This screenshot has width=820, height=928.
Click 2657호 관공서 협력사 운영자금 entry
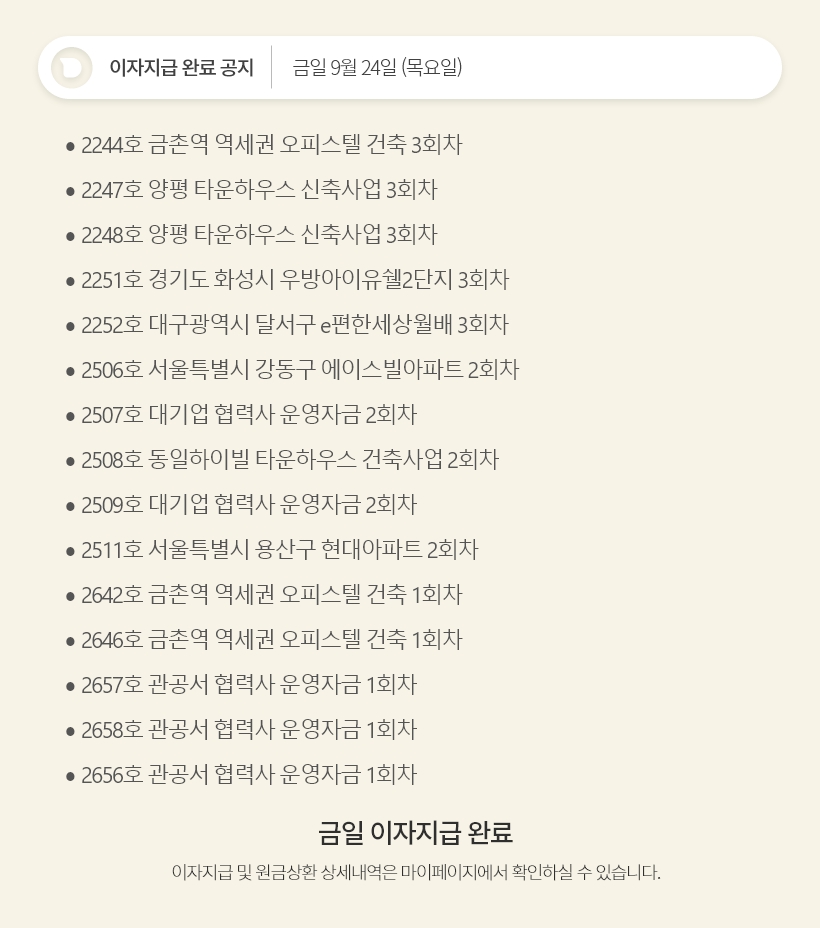pyautogui.click(x=249, y=685)
